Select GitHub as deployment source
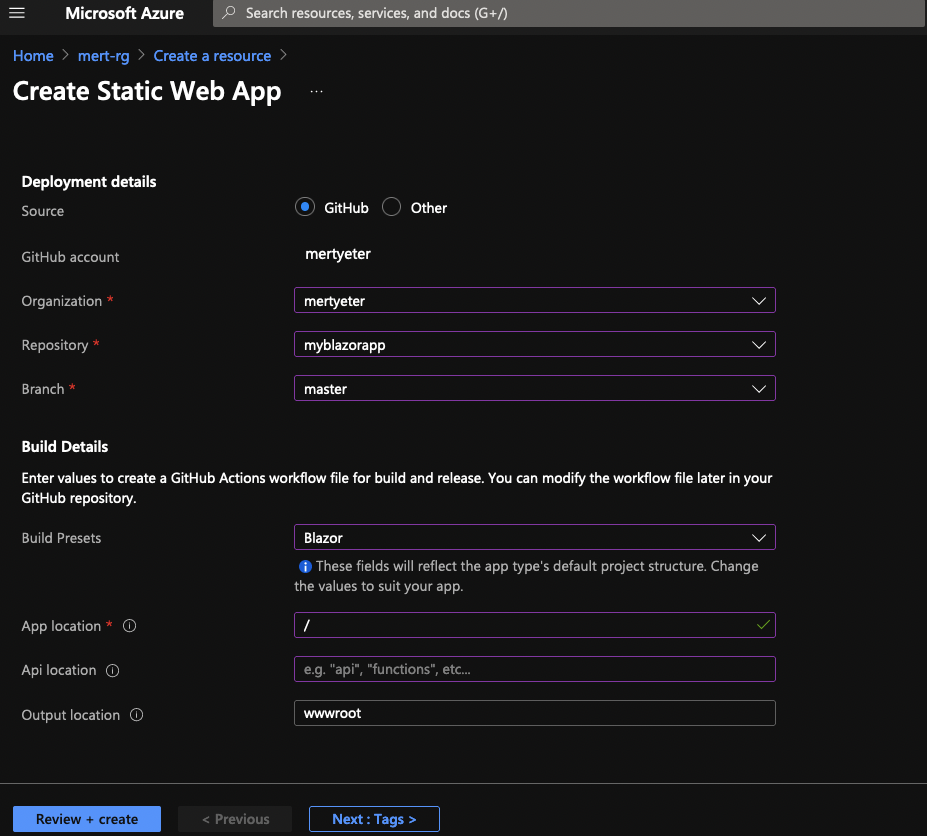This screenshot has height=836, width=927. [x=305, y=207]
